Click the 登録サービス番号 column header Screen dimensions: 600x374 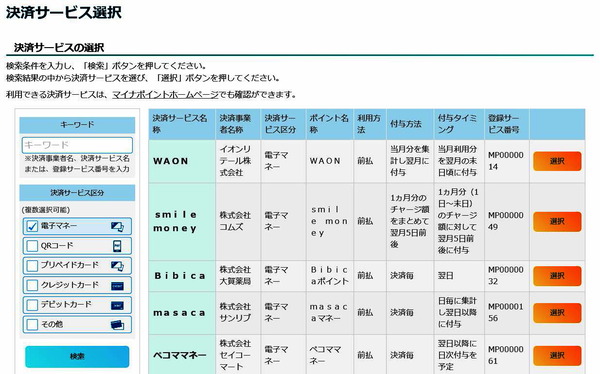click(507, 124)
